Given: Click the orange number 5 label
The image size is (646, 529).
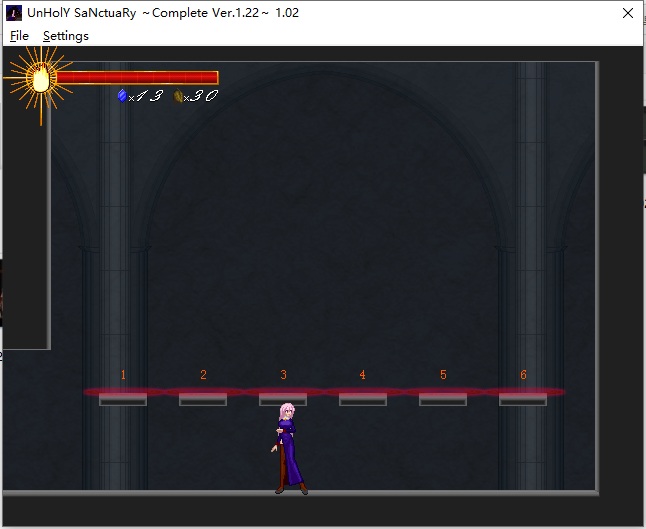Looking at the screenshot, I should [x=443, y=375].
